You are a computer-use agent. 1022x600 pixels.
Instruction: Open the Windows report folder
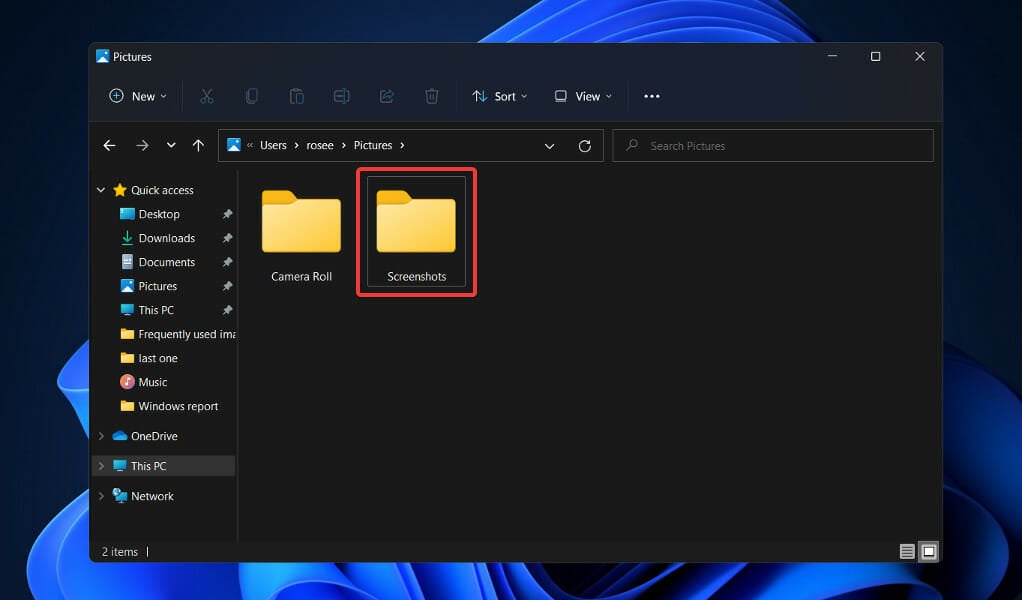coord(178,407)
